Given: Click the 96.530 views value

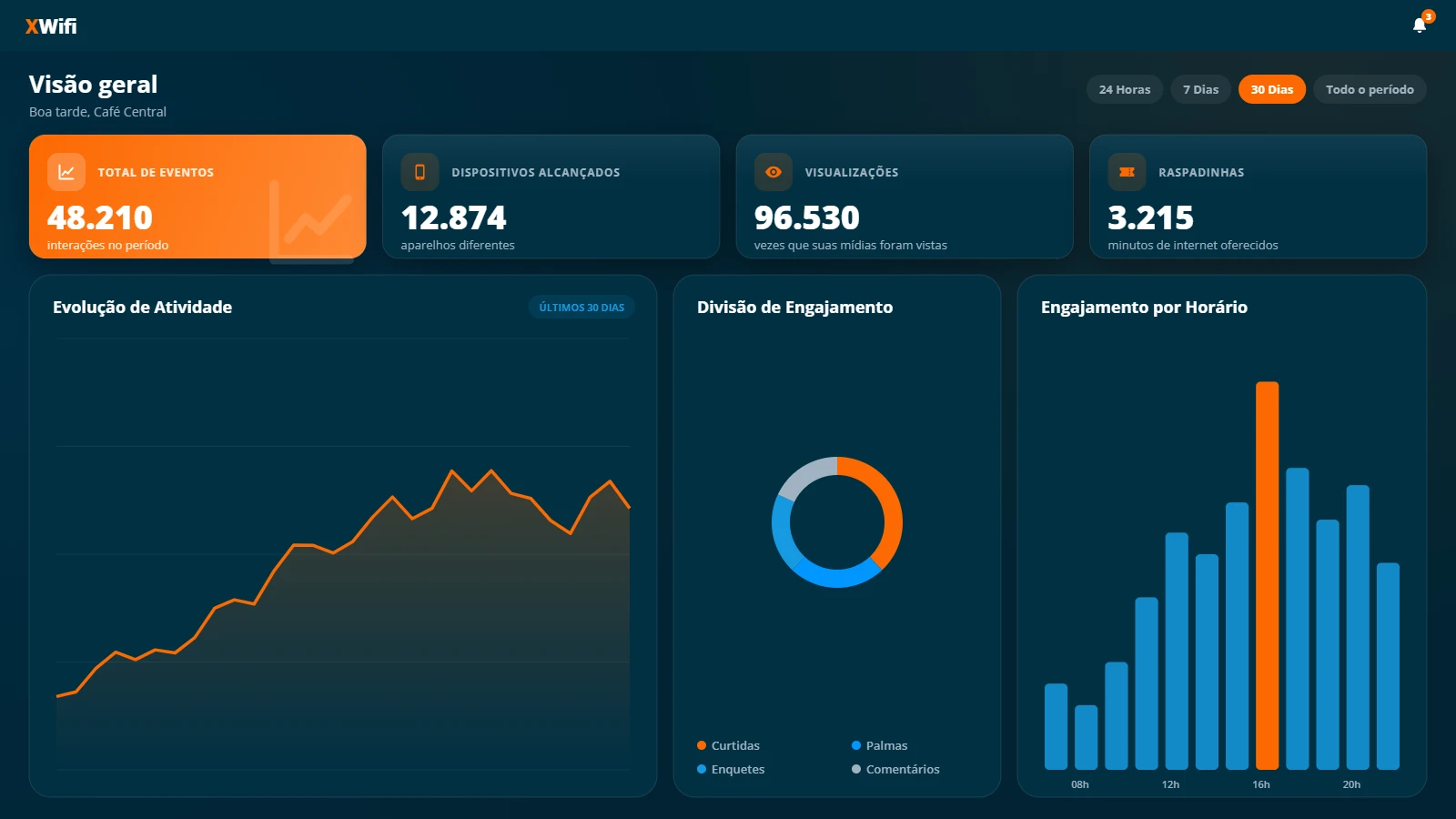Looking at the screenshot, I should tap(806, 217).
